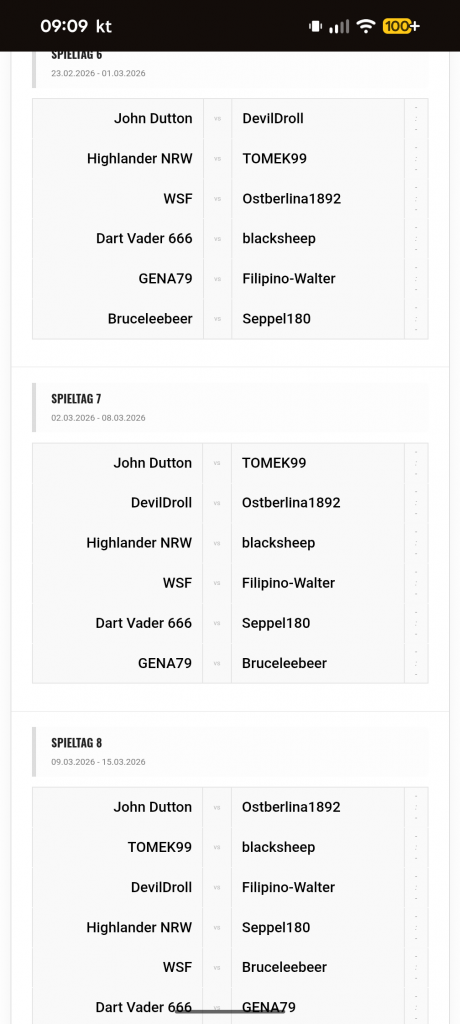Tap the vibrate mode status icon
The height and width of the screenshot is (1024, 460).
316,26
